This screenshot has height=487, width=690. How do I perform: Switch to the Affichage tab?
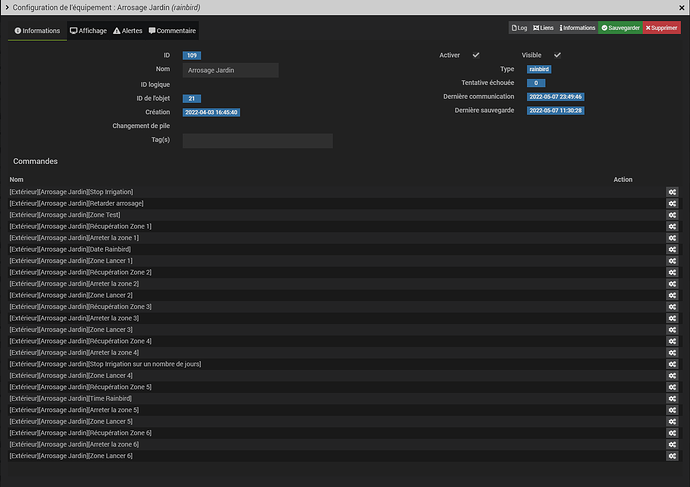coord(88,31)
